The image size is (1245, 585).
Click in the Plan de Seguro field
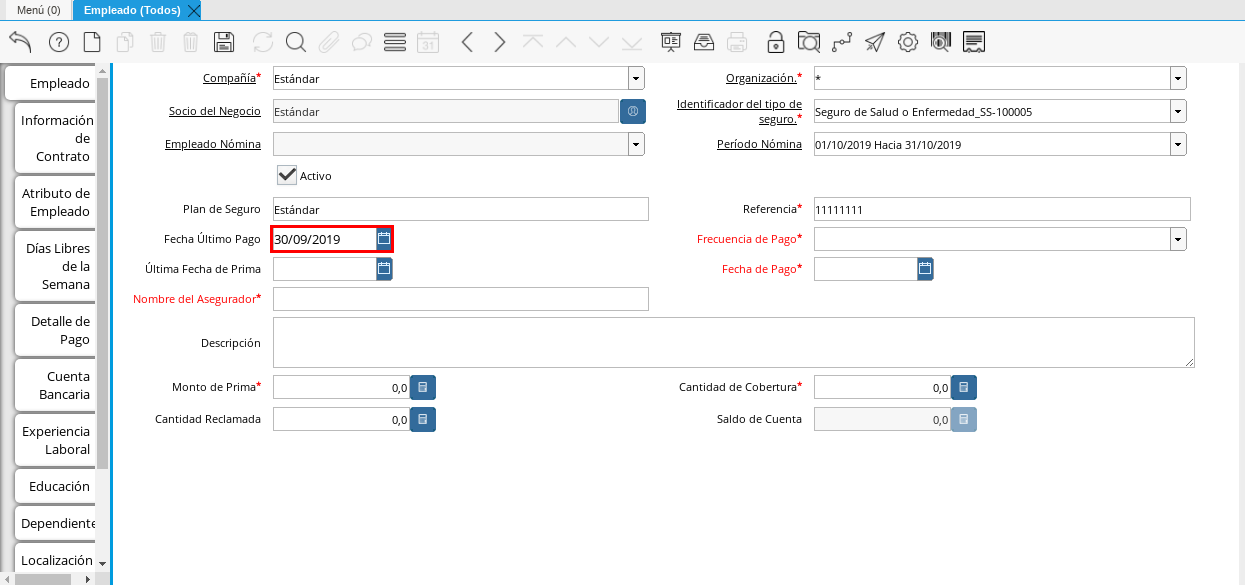pyautogui.click(x=461, y=209)
